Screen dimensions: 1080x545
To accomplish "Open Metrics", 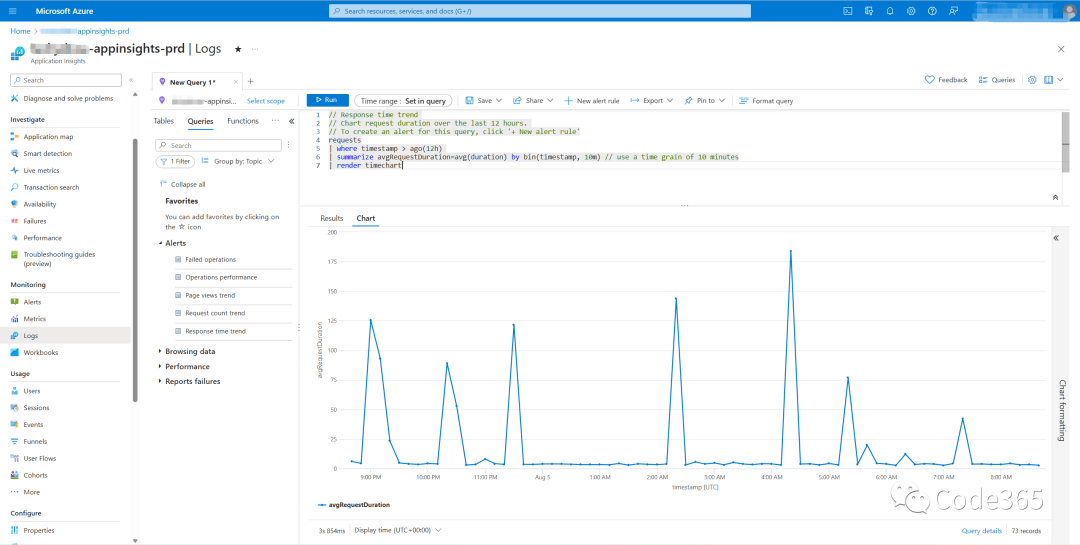I will point(34,319).
